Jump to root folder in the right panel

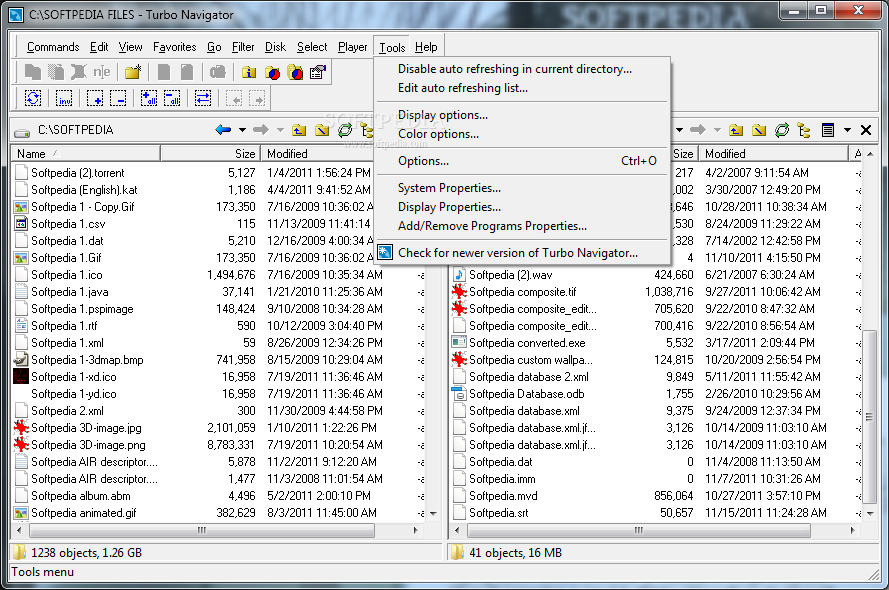tap(759, 130)
